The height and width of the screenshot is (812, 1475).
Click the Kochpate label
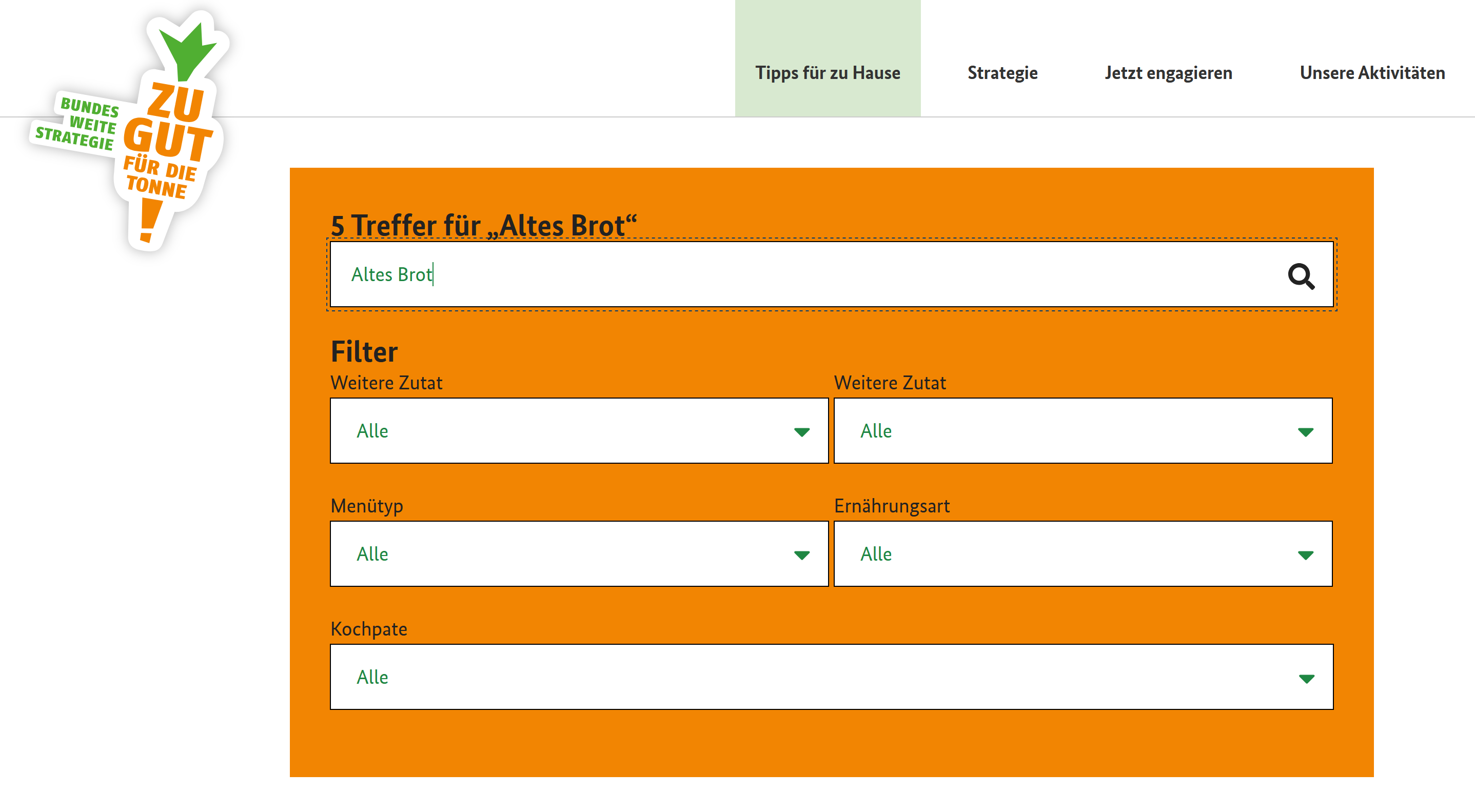click(x=369, y=629)
